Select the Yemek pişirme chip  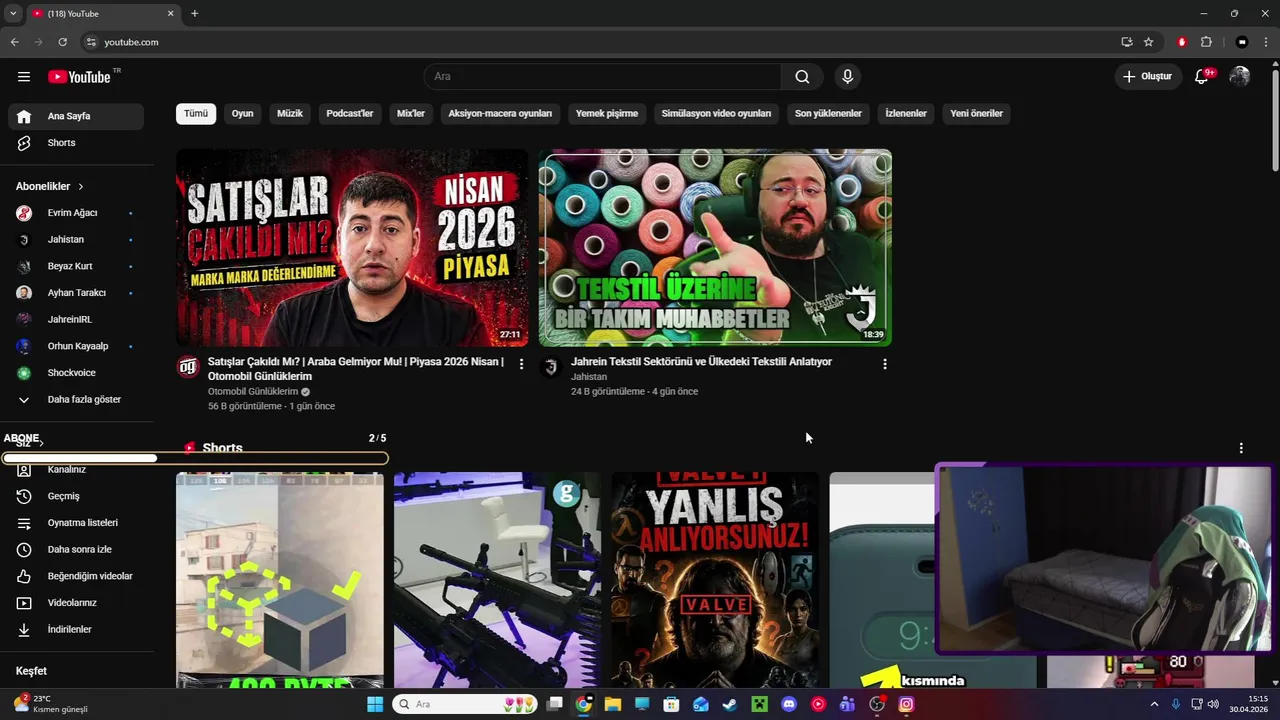coord(607,114)
